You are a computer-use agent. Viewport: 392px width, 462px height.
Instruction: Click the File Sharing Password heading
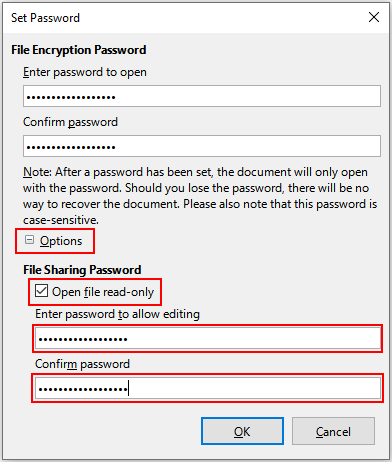pos(82,270)
